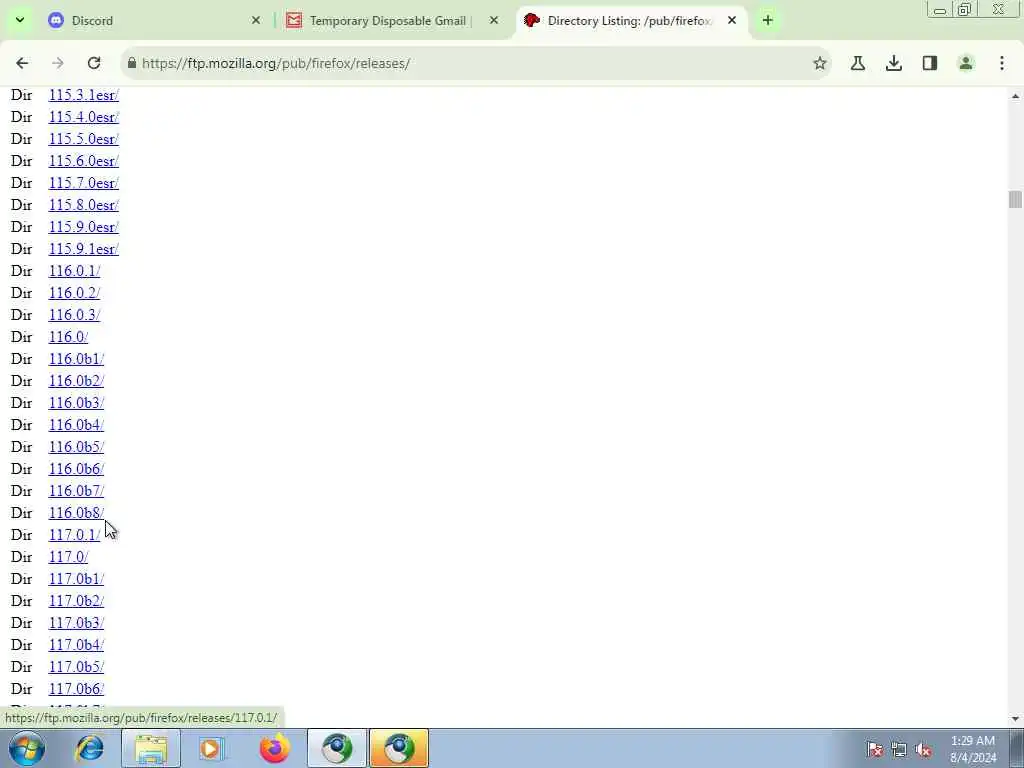Open the 115.6.0esr/ directory link
This screenshot has width=1024, height=768.
tap(84, 161)
